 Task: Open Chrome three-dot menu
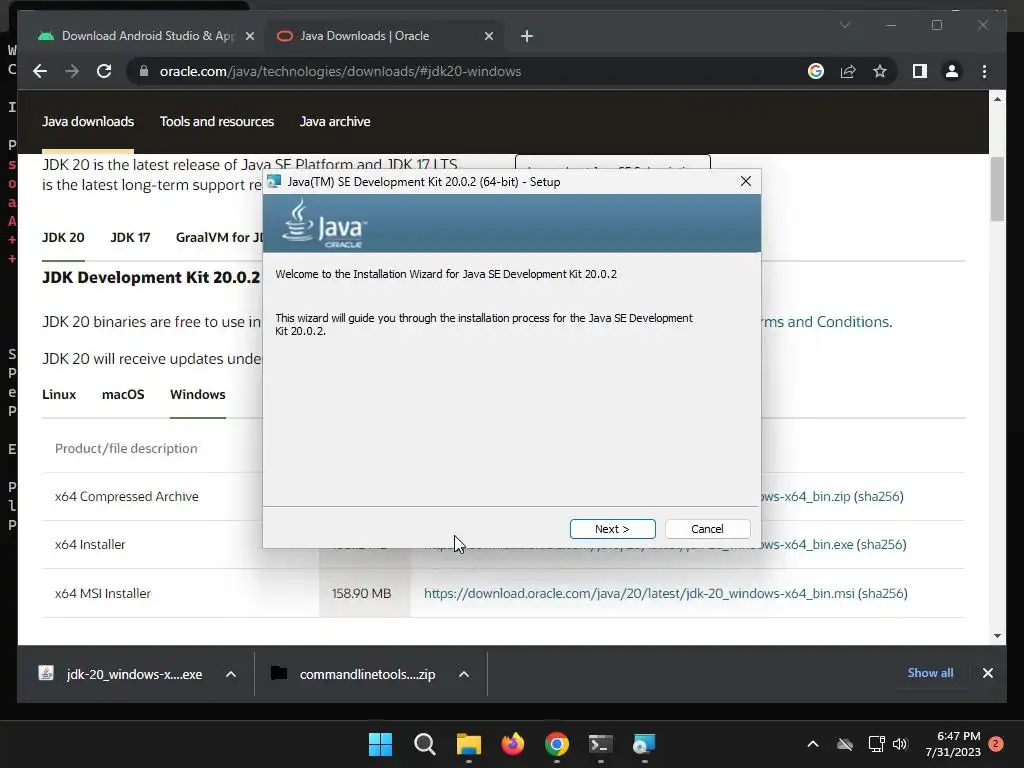point(984,71)
